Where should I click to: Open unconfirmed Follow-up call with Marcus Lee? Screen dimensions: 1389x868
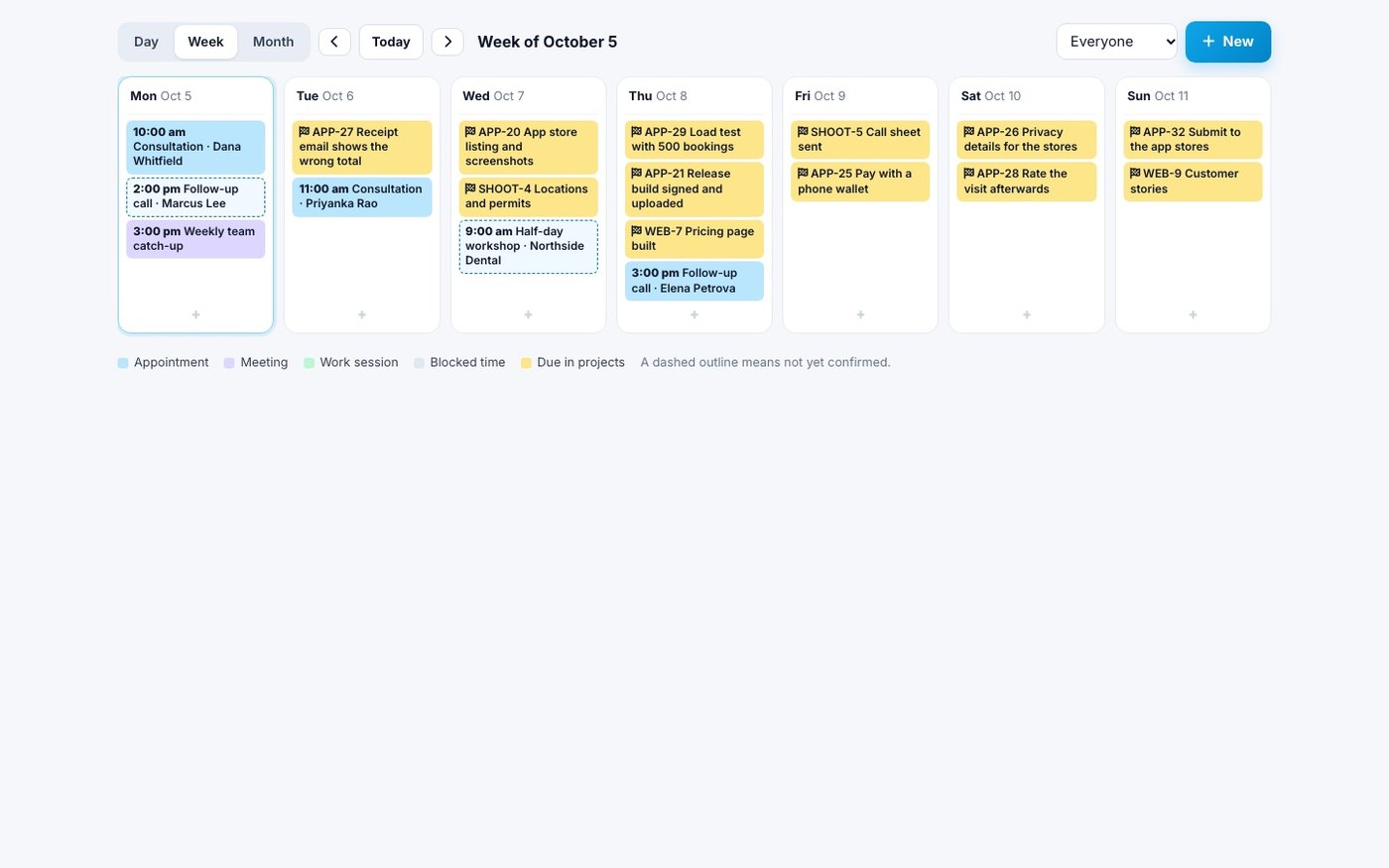195,196
